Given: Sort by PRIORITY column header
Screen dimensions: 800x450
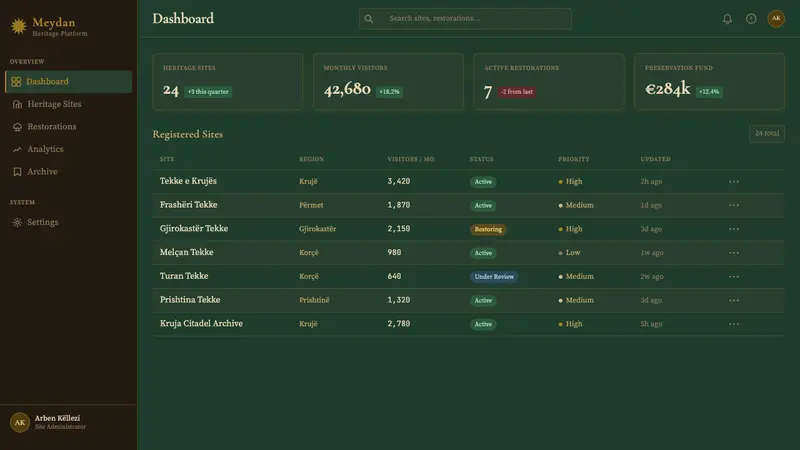Looking at the screenshot, I should click(x=573, y=159).
